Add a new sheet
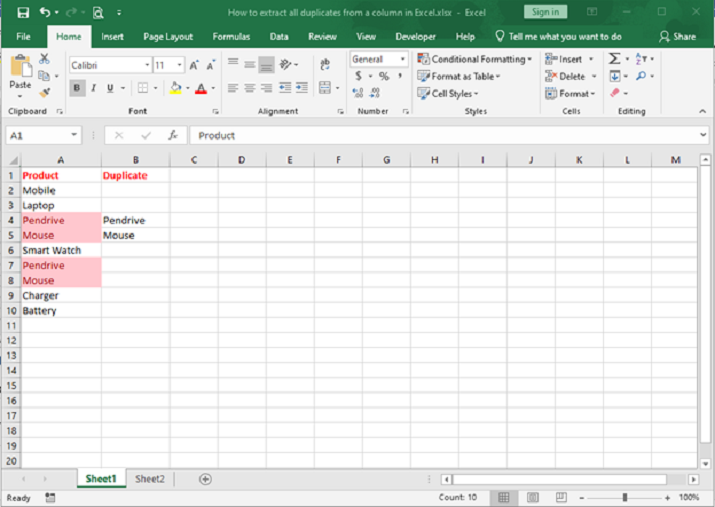The height and width of the screenshot is (507, 715). [x=205, y=479]
